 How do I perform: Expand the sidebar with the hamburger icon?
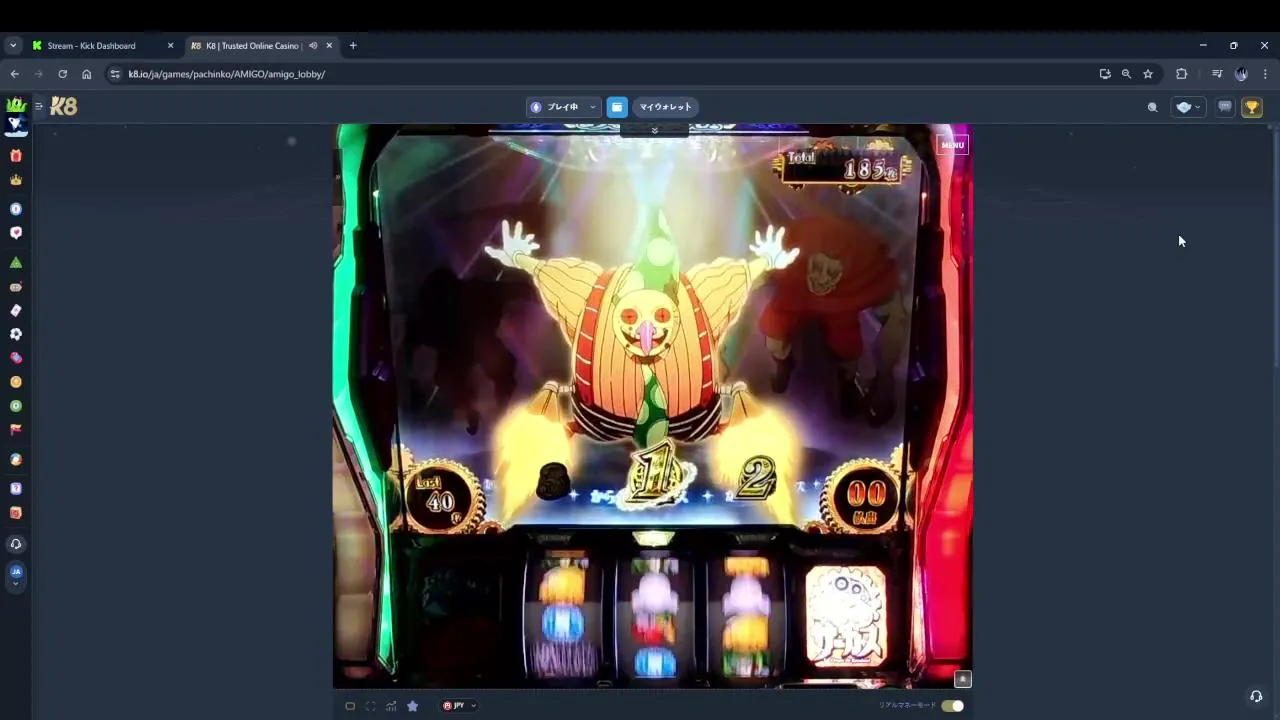click(x=38, y=106)
